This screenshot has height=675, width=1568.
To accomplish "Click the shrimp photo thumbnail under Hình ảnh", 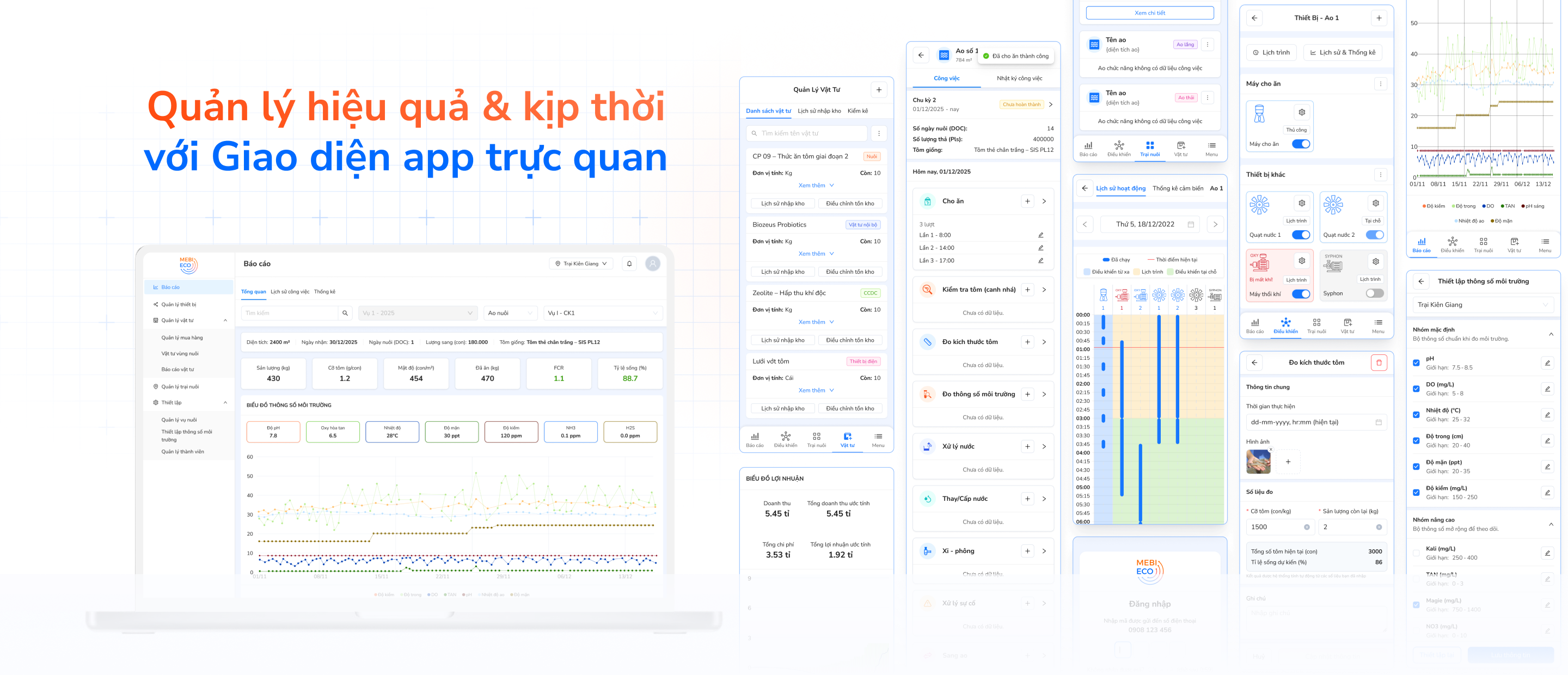I will [1258, 462].
